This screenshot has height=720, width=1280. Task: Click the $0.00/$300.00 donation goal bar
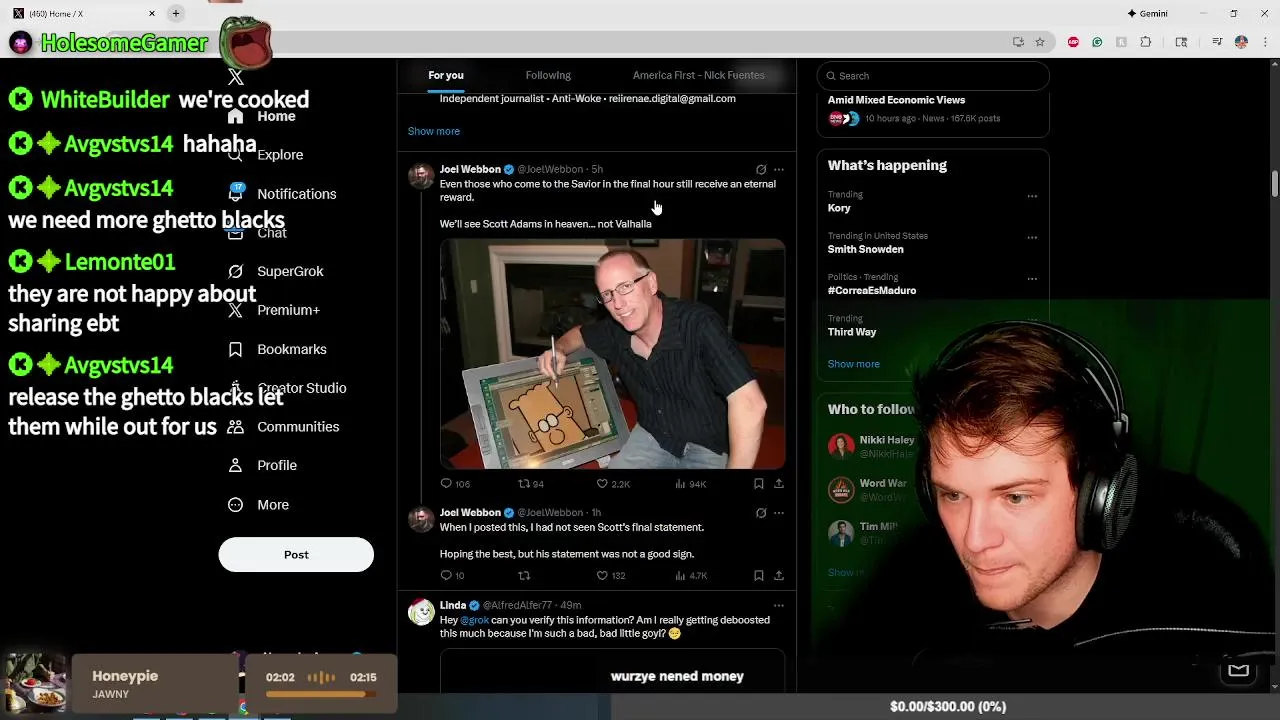[x=947, y=706]
